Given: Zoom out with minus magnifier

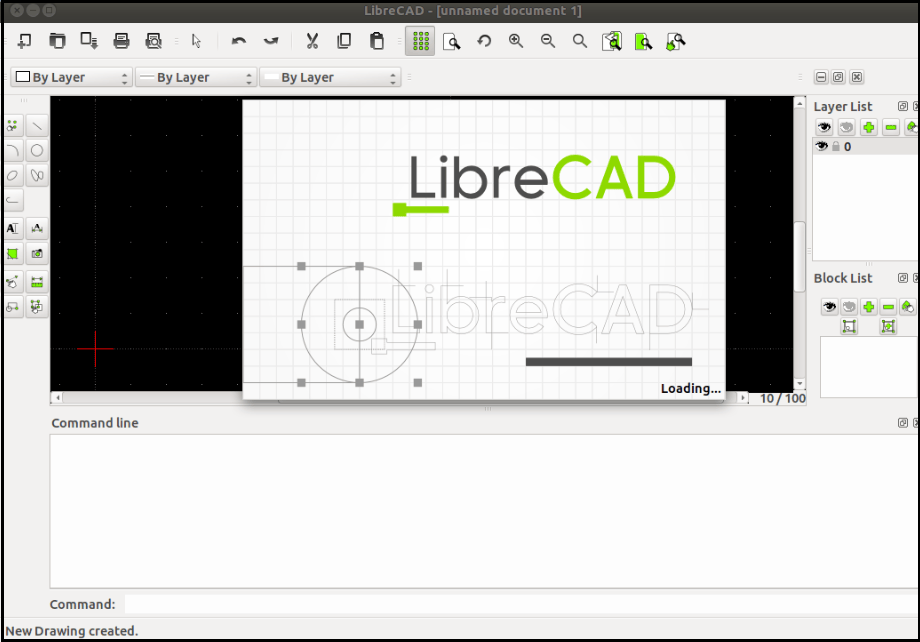Looking at the screenshot, I should coord(548,41).
